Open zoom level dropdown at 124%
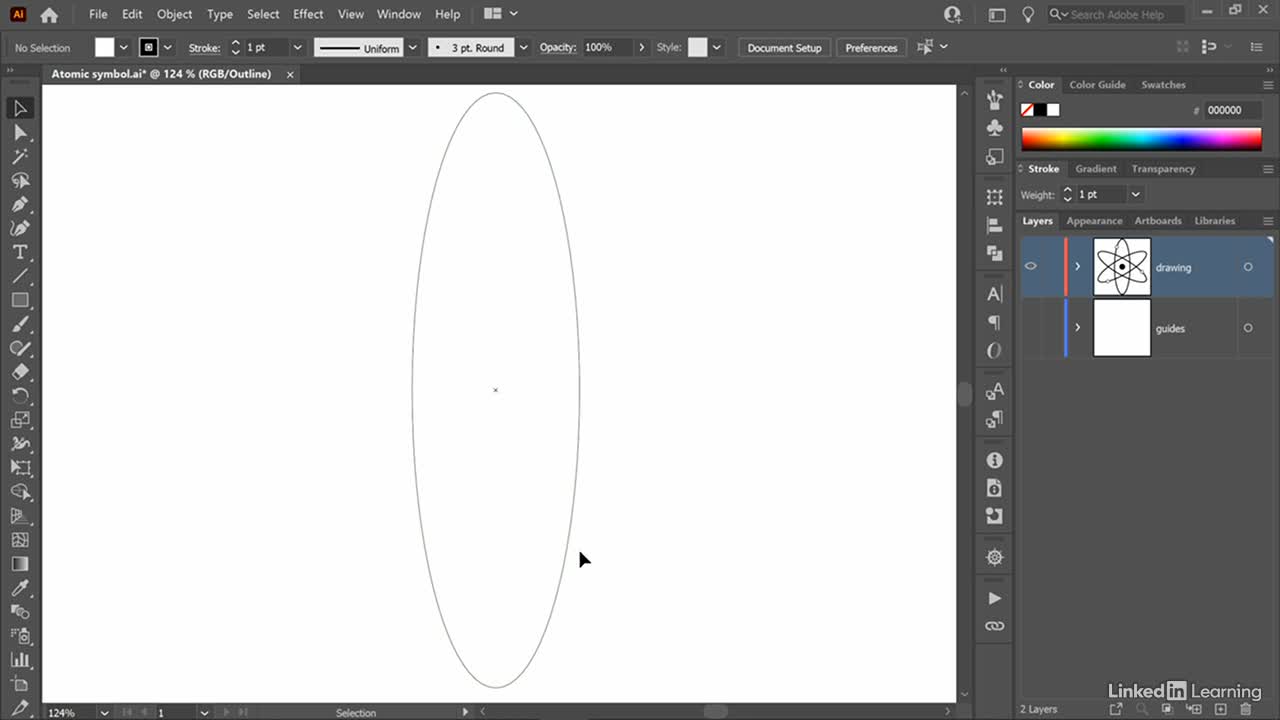Screen dimensions: 1280x720 click(x=104, y=712)
